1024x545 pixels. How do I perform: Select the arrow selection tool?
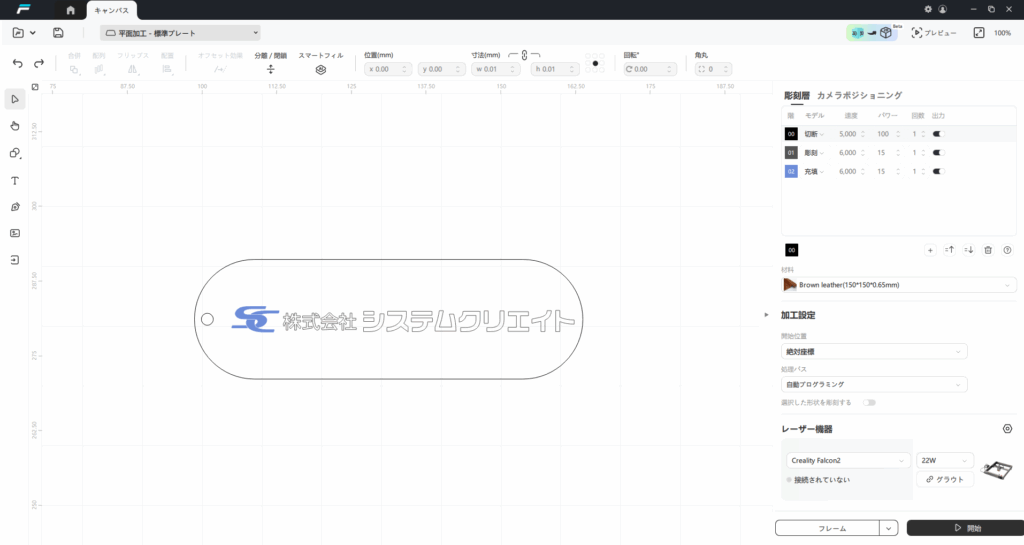tap(15, 99)
